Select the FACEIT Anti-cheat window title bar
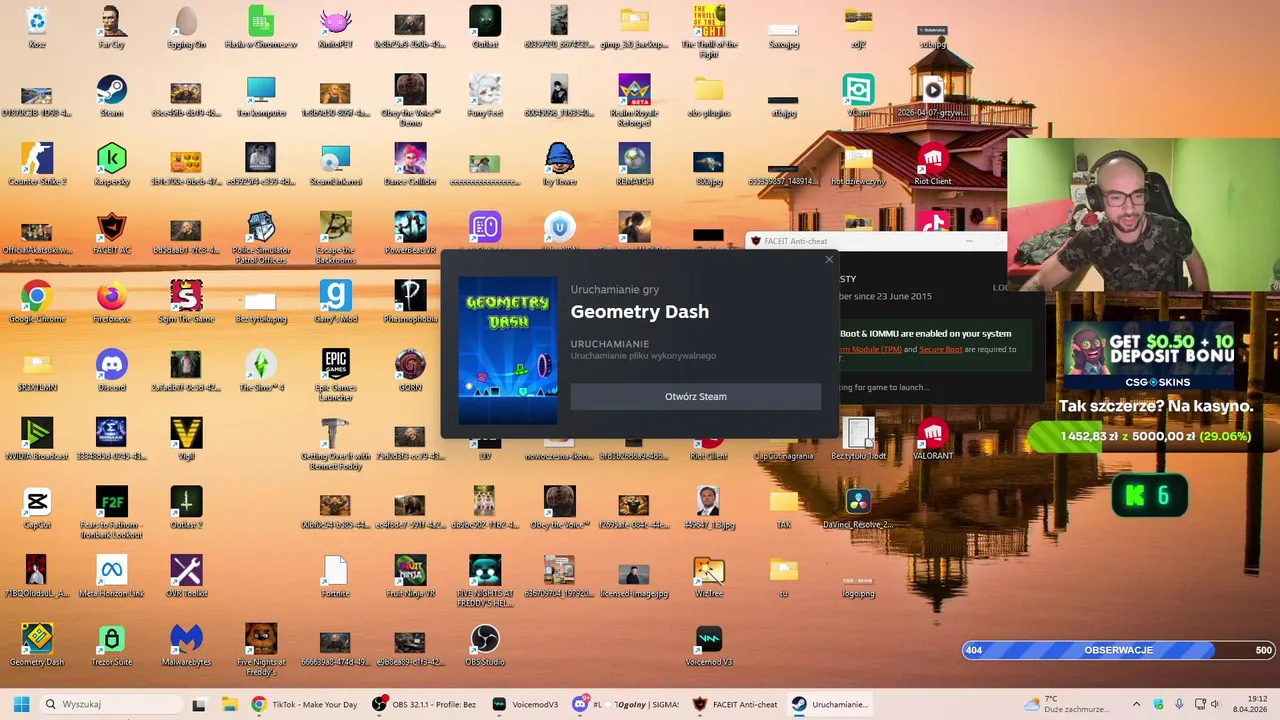The height and width of the screenshot is (720, 1280). pyautogui.click(x=875, y=241)
